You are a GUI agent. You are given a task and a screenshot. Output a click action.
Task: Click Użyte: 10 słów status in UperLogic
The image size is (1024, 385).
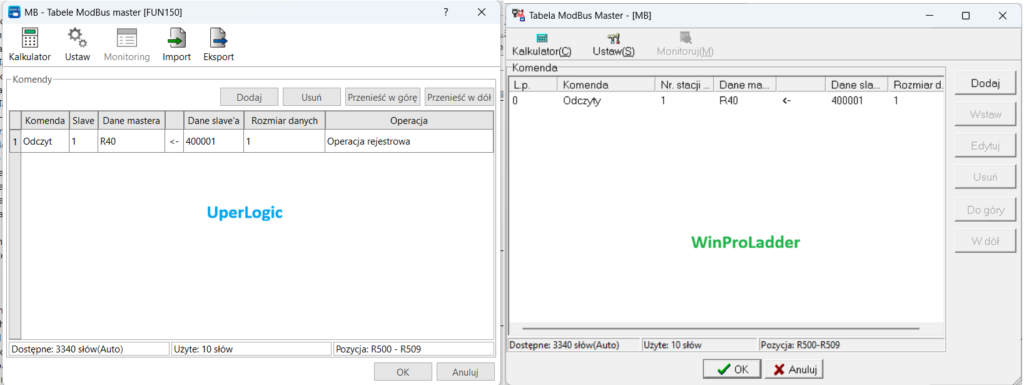(251, 349)
